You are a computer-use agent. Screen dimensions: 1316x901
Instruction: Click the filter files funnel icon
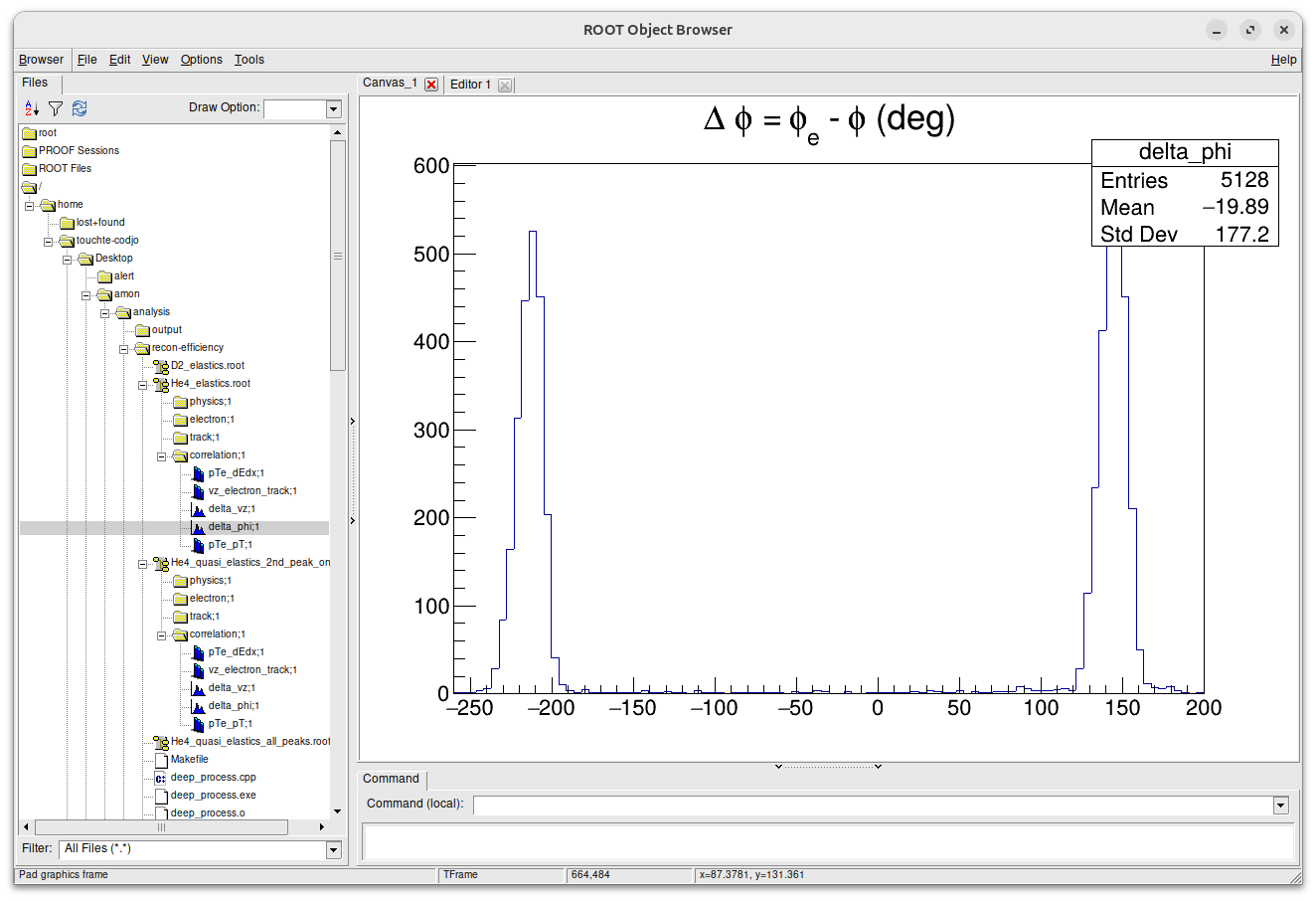point(56,108)
